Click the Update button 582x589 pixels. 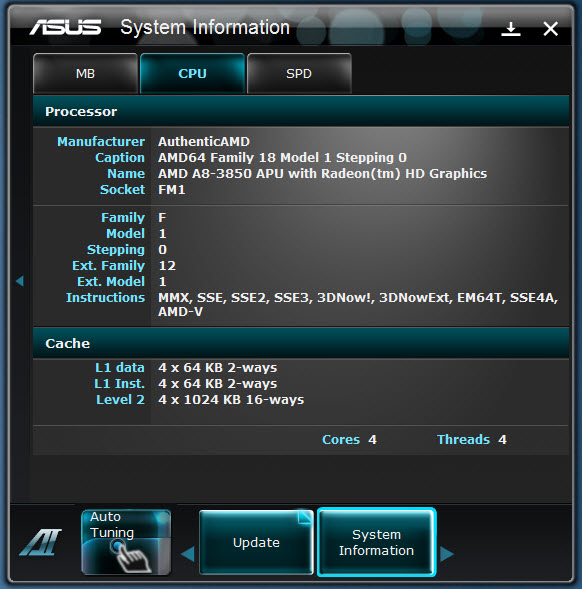[256, 542]
